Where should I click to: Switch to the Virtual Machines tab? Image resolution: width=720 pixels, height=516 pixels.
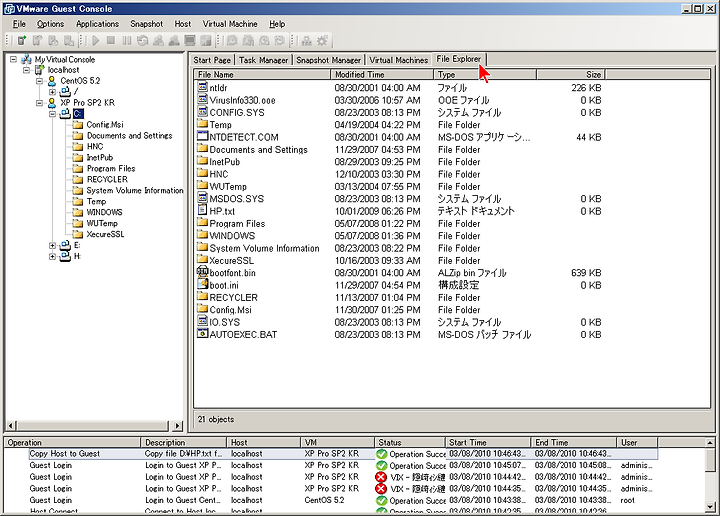399,60
